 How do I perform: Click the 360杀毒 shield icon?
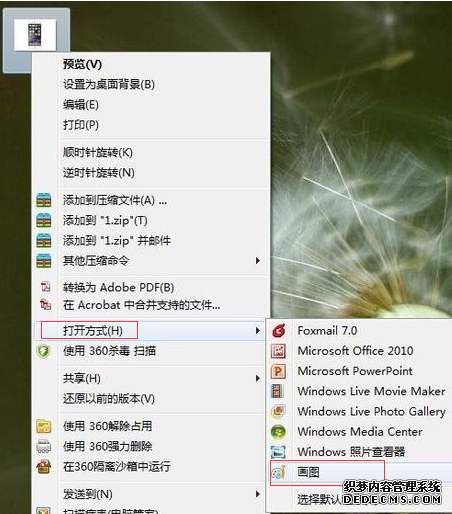click(x=44, y=351)
